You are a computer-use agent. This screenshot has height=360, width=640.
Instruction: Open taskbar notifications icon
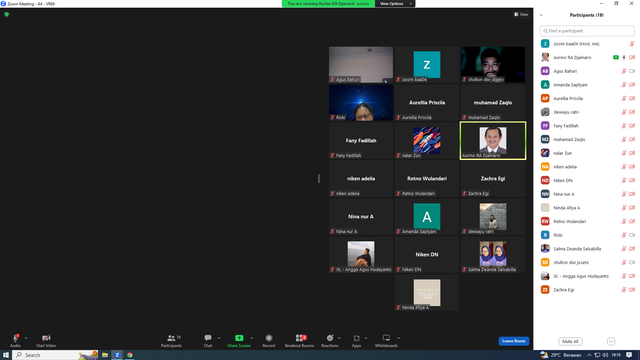[629, 355]
